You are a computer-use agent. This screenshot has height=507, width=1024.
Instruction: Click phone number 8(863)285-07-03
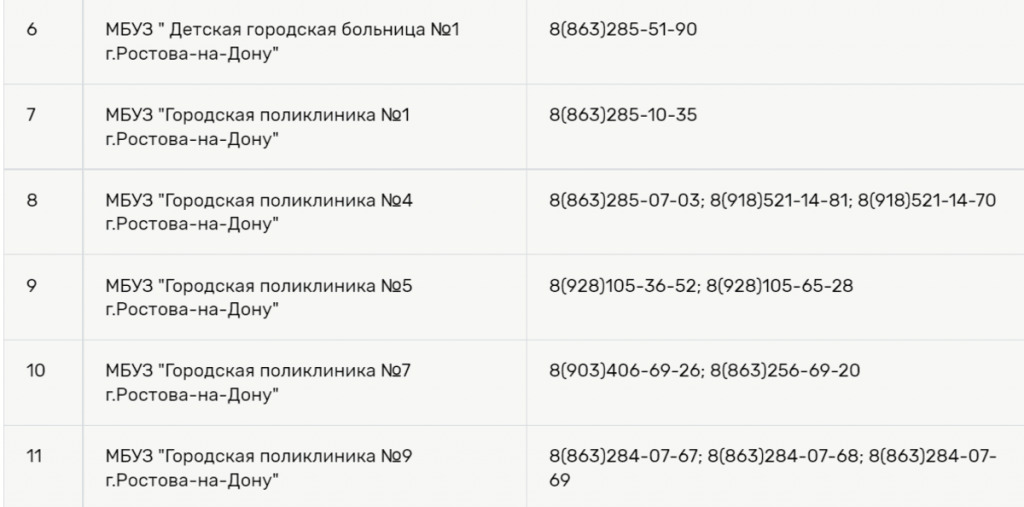(x=624, y=200)
